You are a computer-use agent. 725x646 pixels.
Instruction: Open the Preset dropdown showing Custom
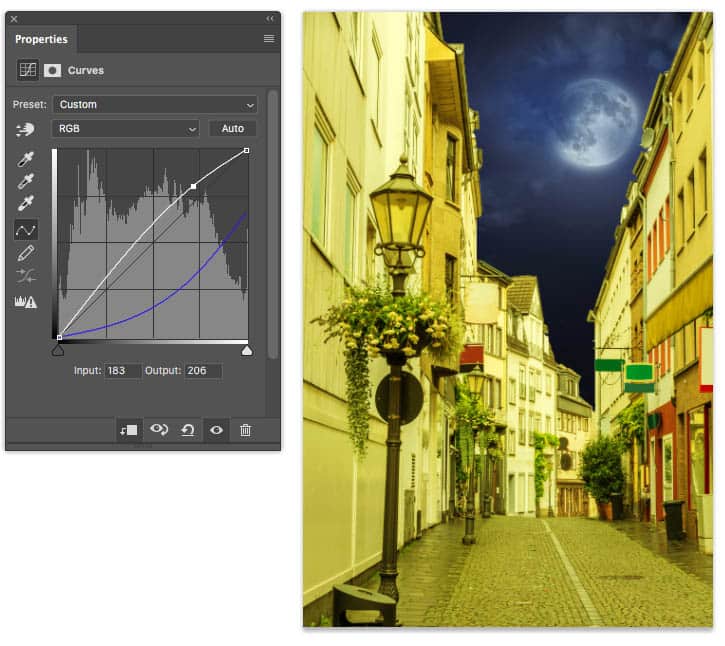[x=155, y=105]
